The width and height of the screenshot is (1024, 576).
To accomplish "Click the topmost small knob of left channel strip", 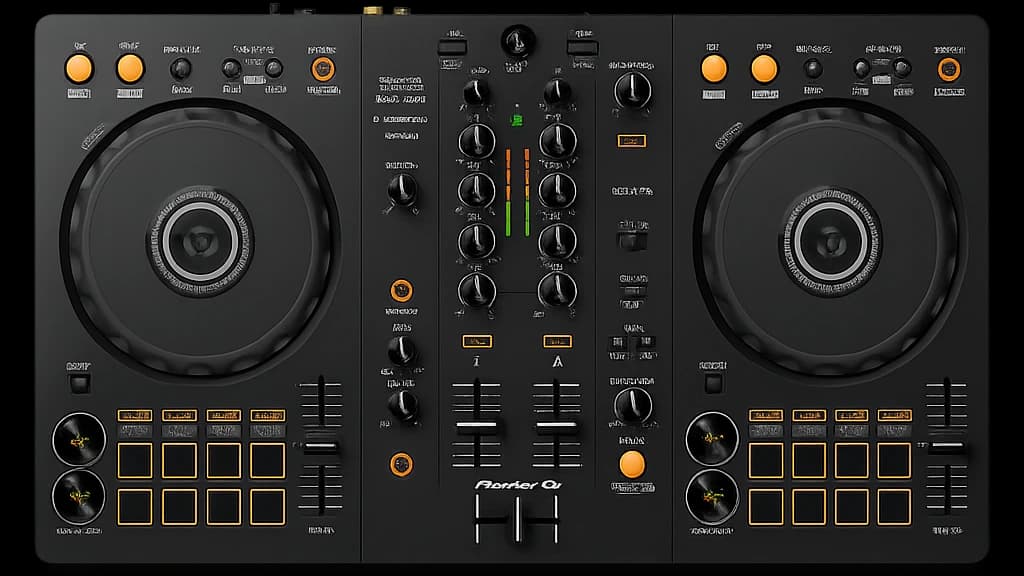I will 476,91.
